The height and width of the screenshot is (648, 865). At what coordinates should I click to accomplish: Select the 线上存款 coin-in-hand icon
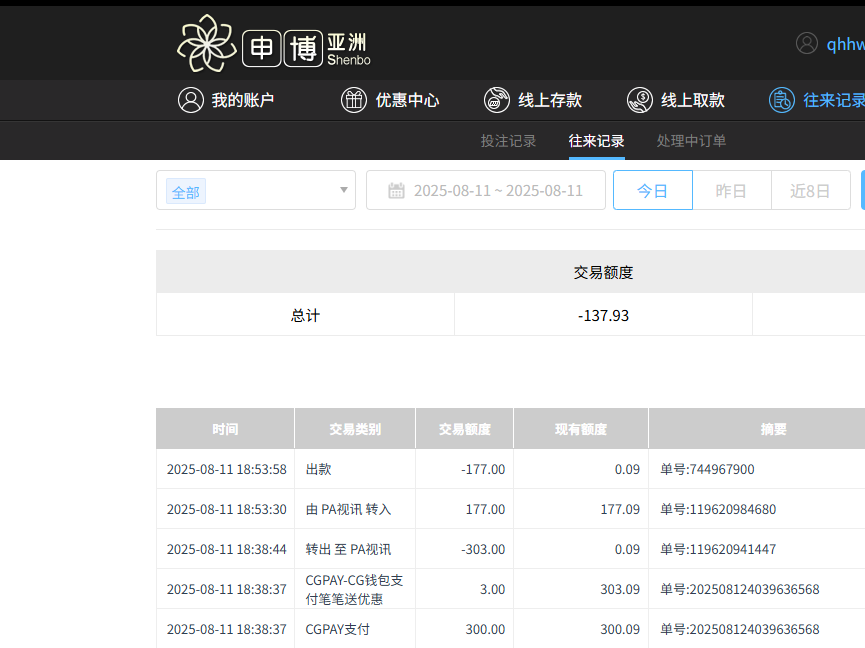pyautogui.click(x=496, y=100)
